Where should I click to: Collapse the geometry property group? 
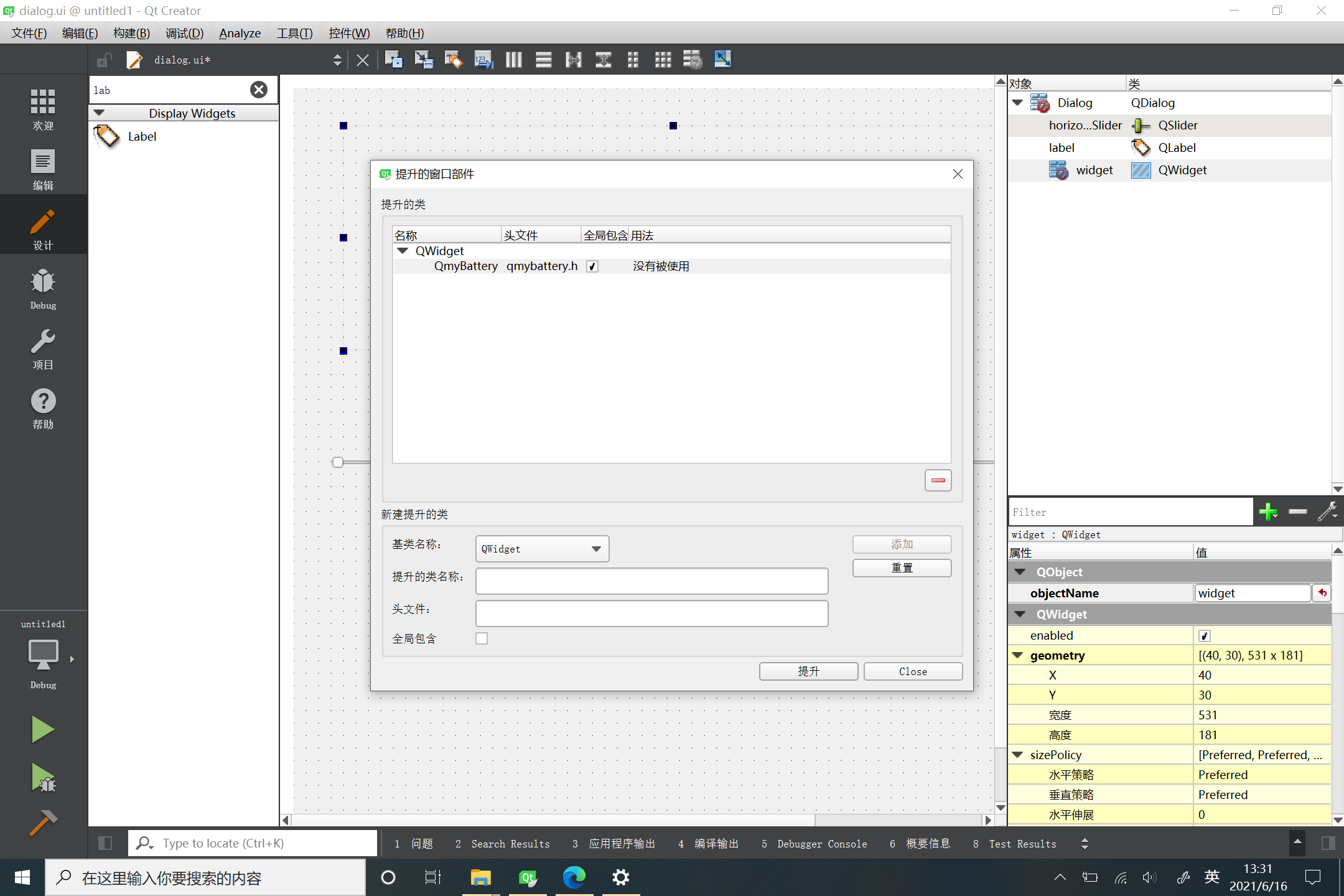click(x=1018, y=655)
